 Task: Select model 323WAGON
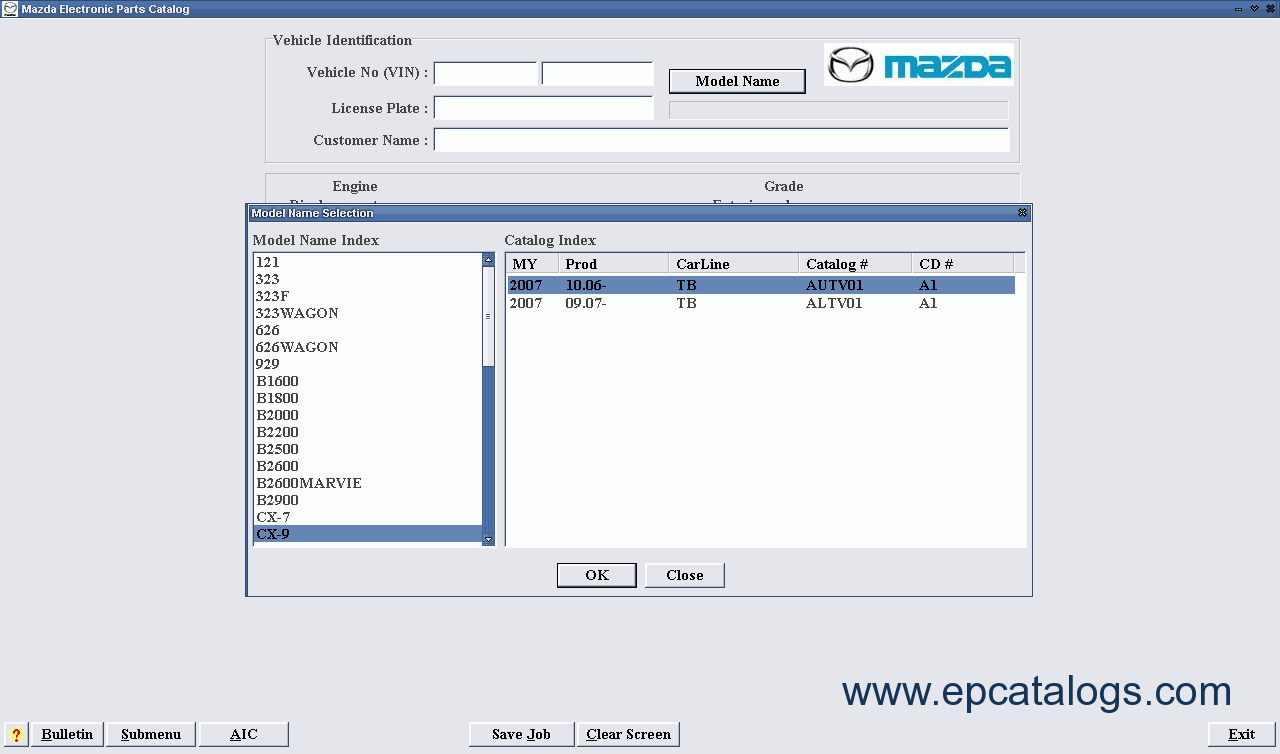tap(368, 313)
